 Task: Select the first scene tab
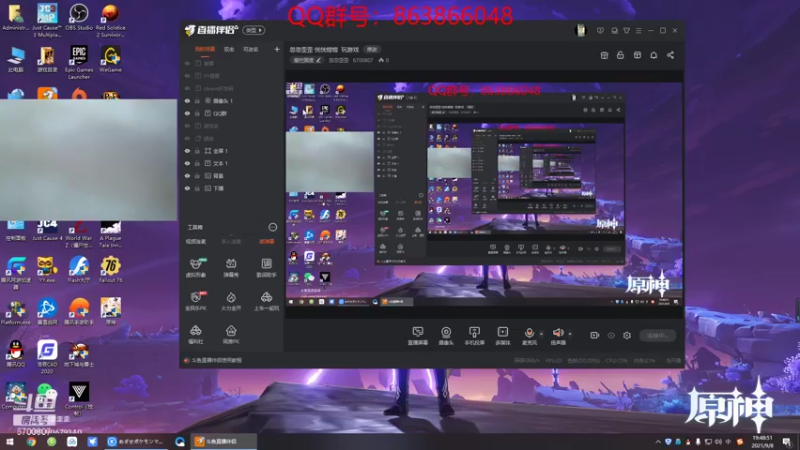[x=205, y=49]
